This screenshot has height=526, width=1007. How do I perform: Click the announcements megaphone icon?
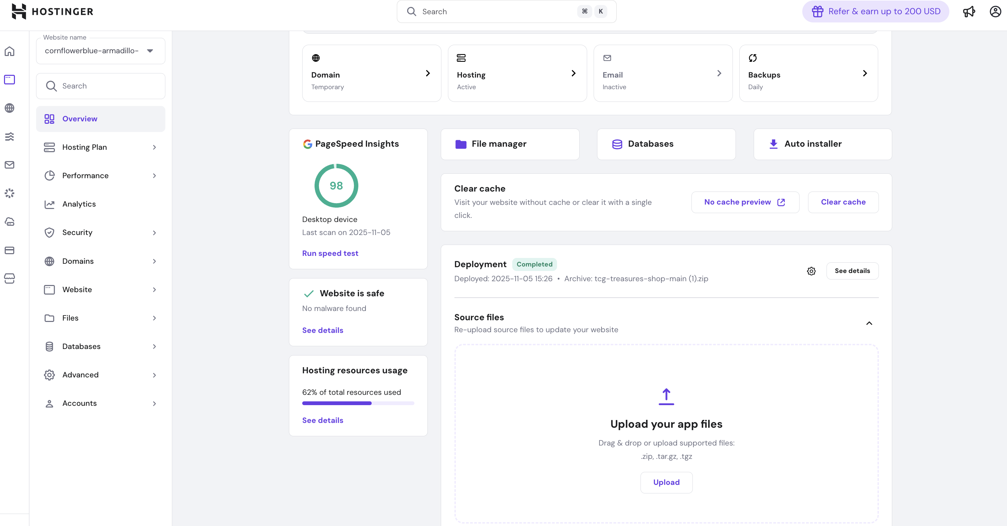pyautogui.click(x=968, y=12)
